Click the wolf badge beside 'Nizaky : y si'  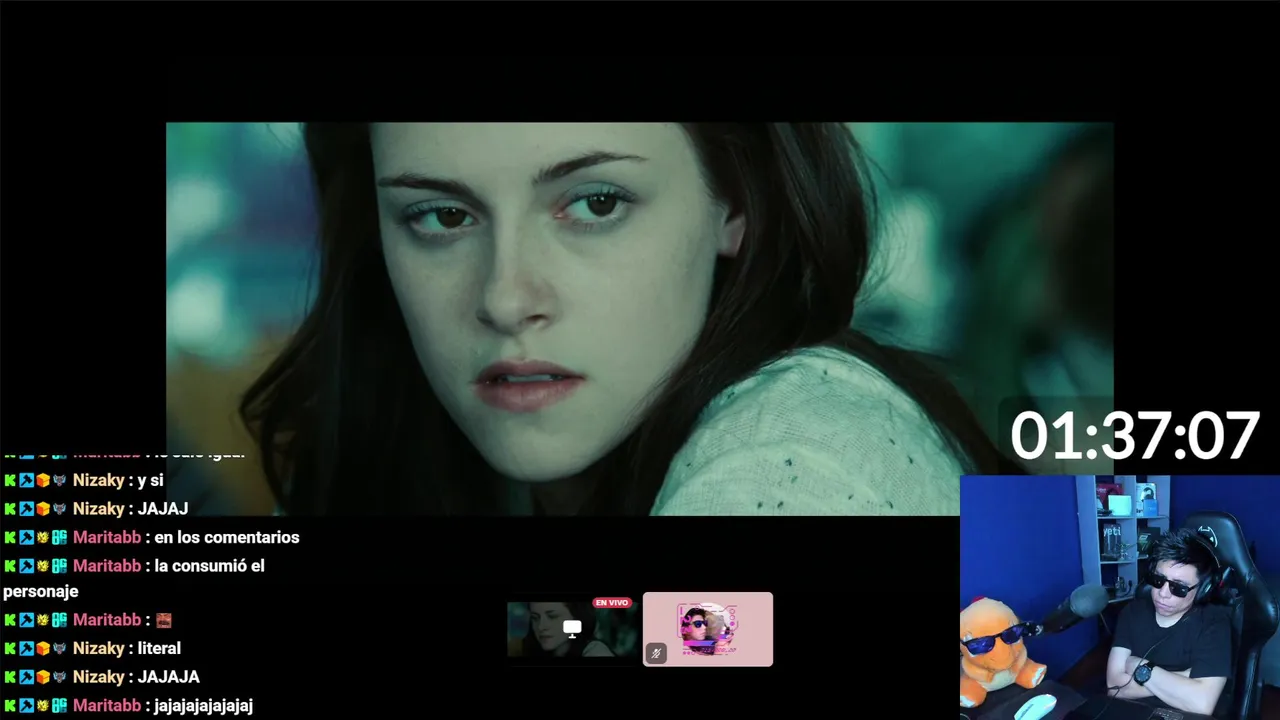pos(59,480)
